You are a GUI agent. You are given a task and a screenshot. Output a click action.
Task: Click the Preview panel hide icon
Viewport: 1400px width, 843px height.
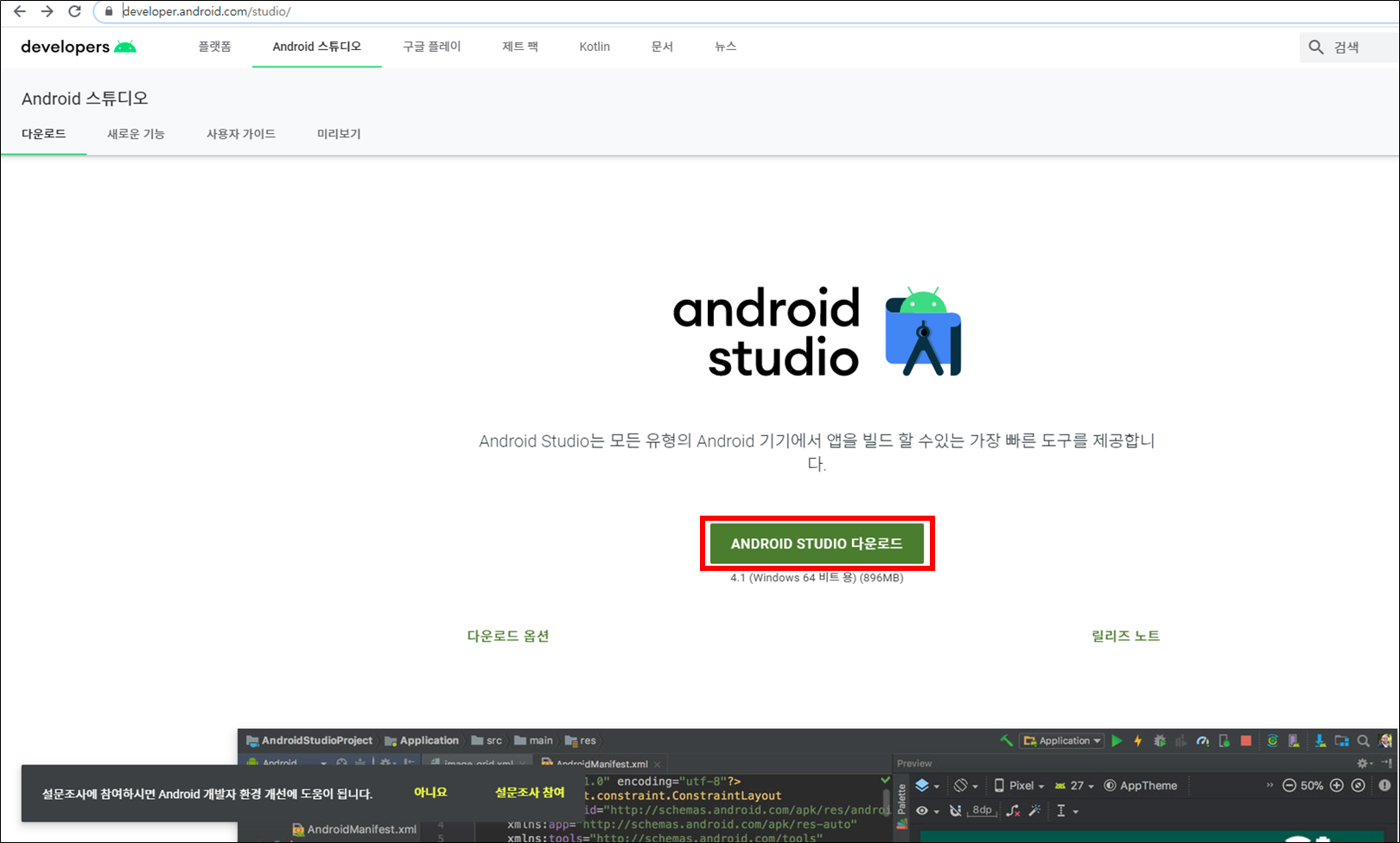(x=1386, y=764)
